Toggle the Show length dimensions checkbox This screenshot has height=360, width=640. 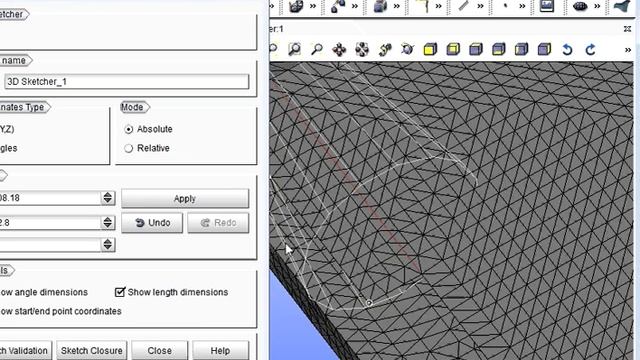[120, 292]
